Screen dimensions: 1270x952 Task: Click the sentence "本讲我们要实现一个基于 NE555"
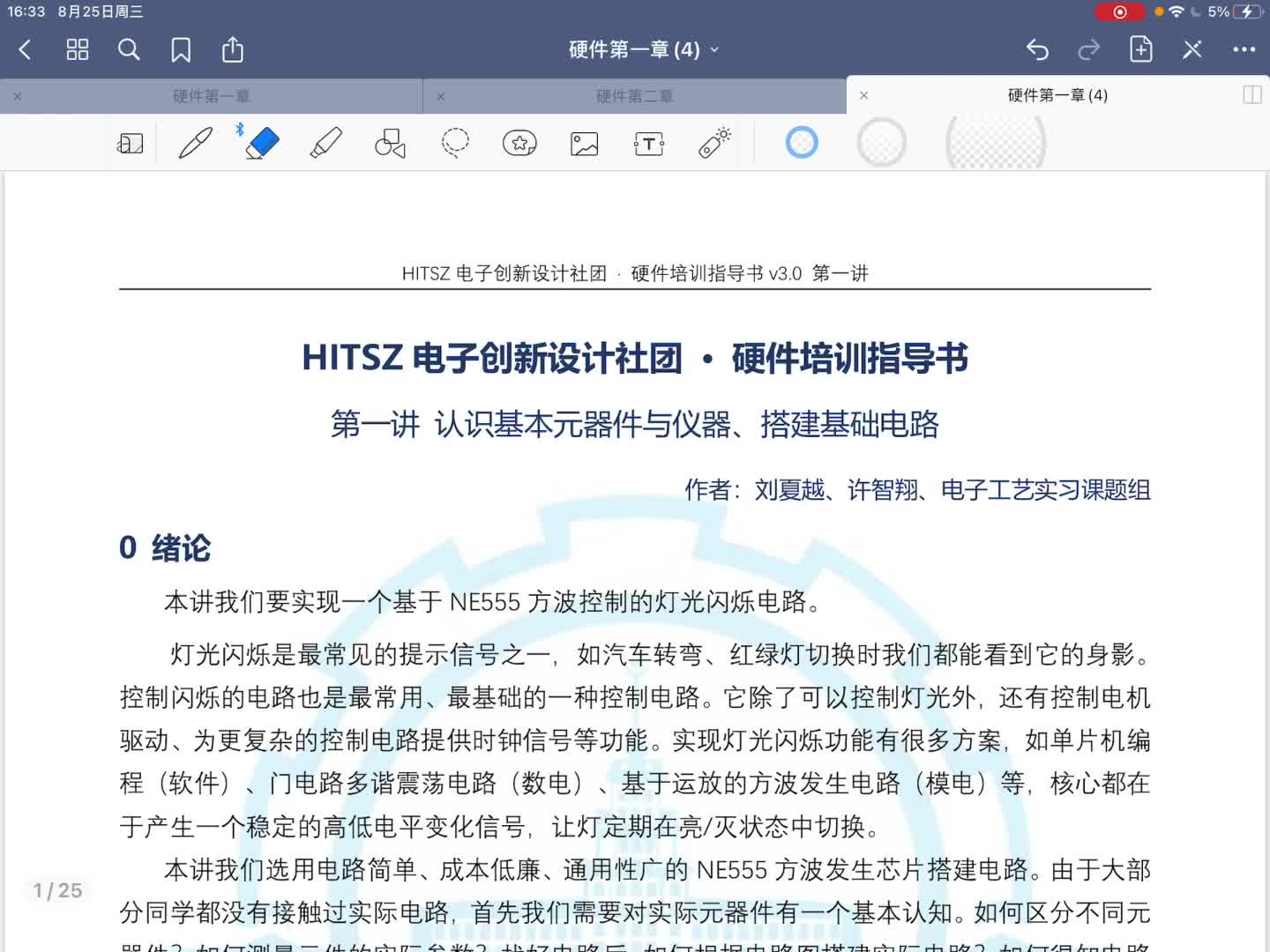[343, 602]
